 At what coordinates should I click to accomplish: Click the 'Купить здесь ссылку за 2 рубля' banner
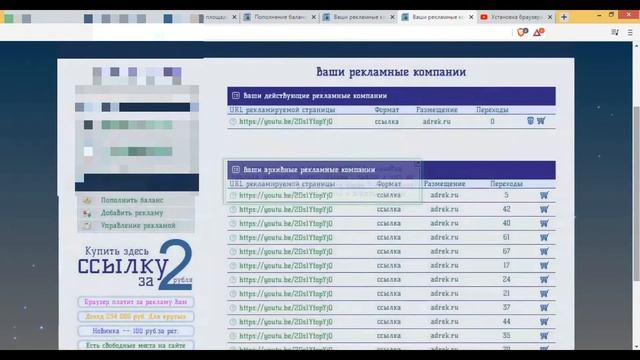(x=135, y=265)
